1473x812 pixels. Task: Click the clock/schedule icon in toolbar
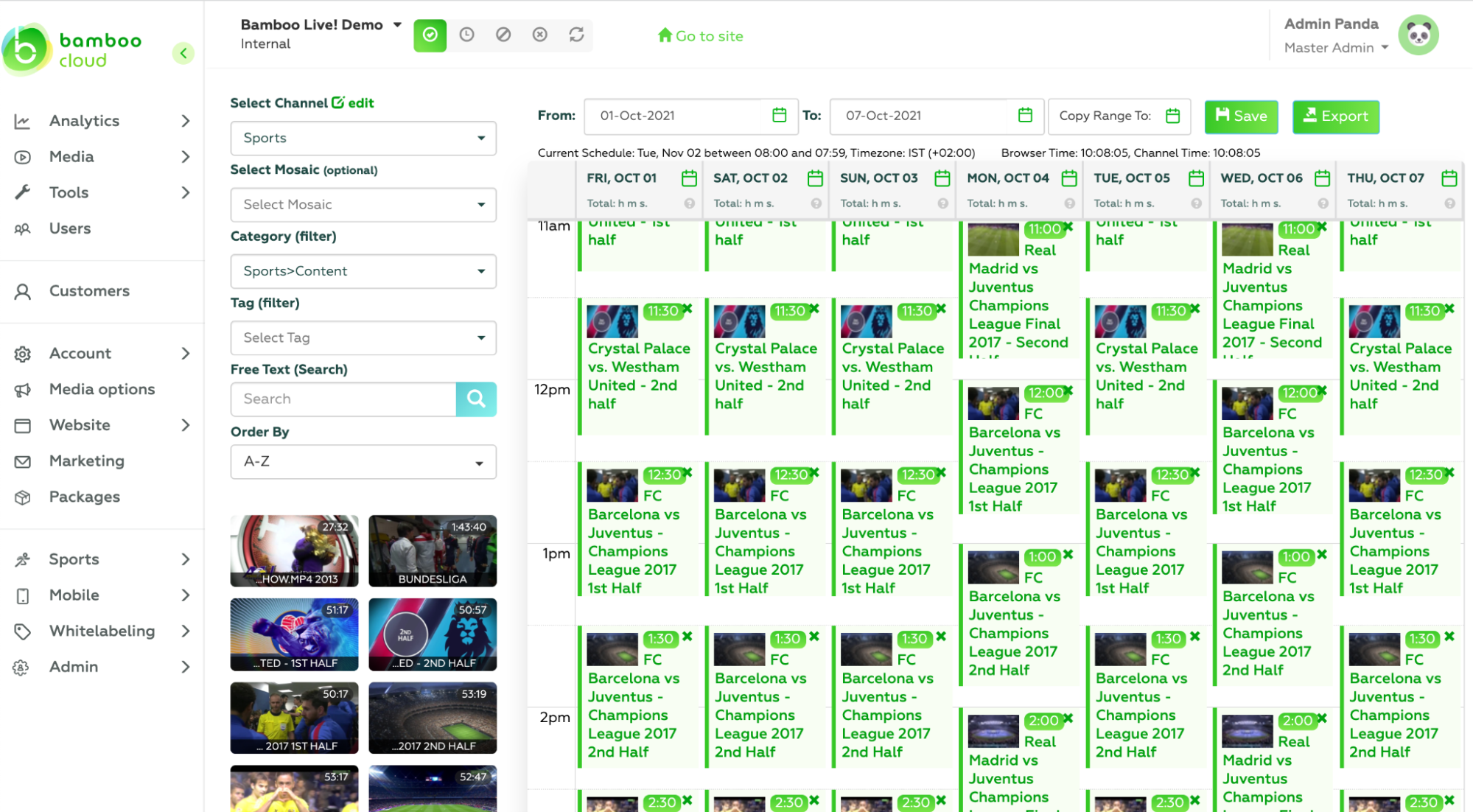467,35
